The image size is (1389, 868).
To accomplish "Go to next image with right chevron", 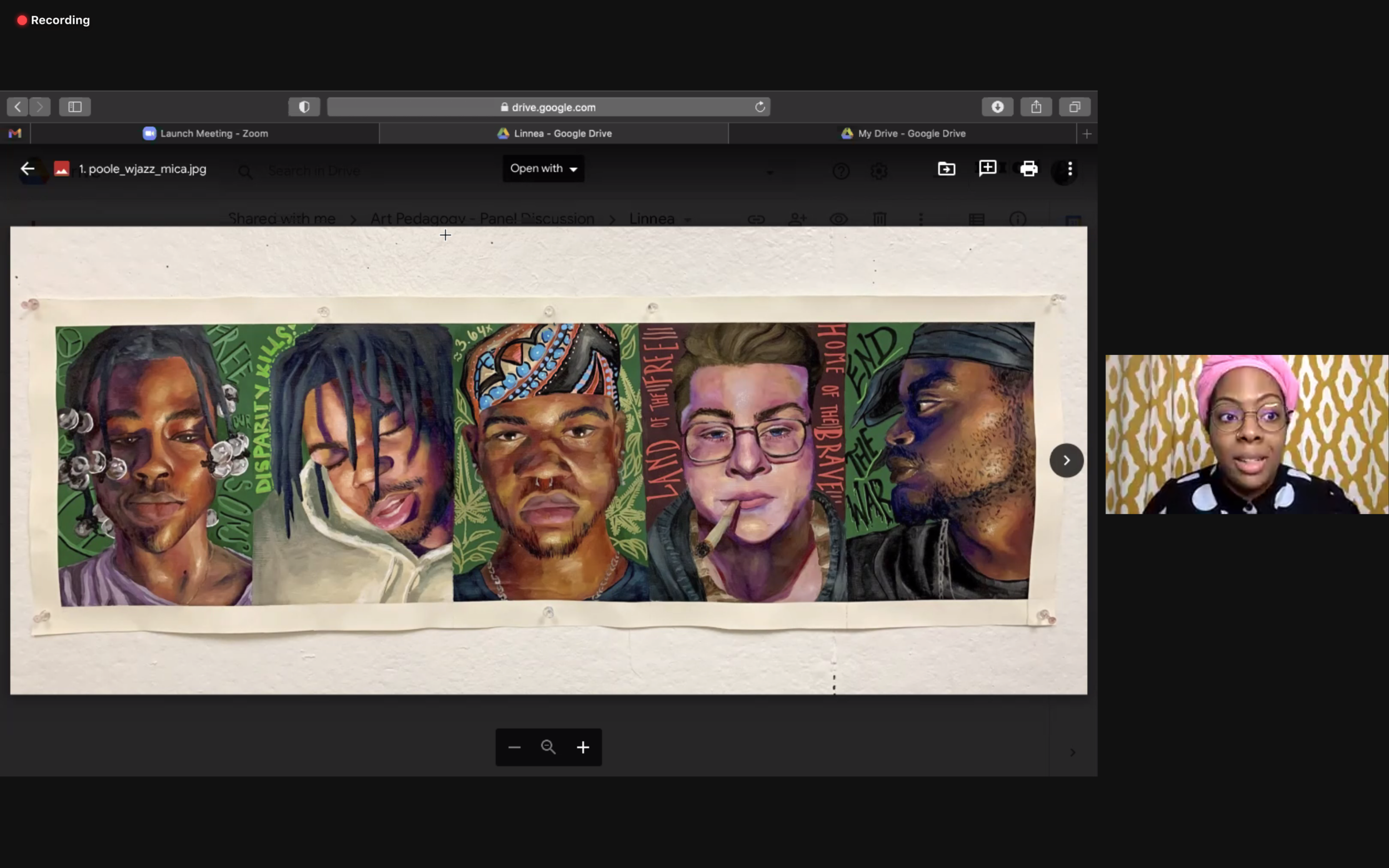I will pyautogui.click(x=1066, y=460).
